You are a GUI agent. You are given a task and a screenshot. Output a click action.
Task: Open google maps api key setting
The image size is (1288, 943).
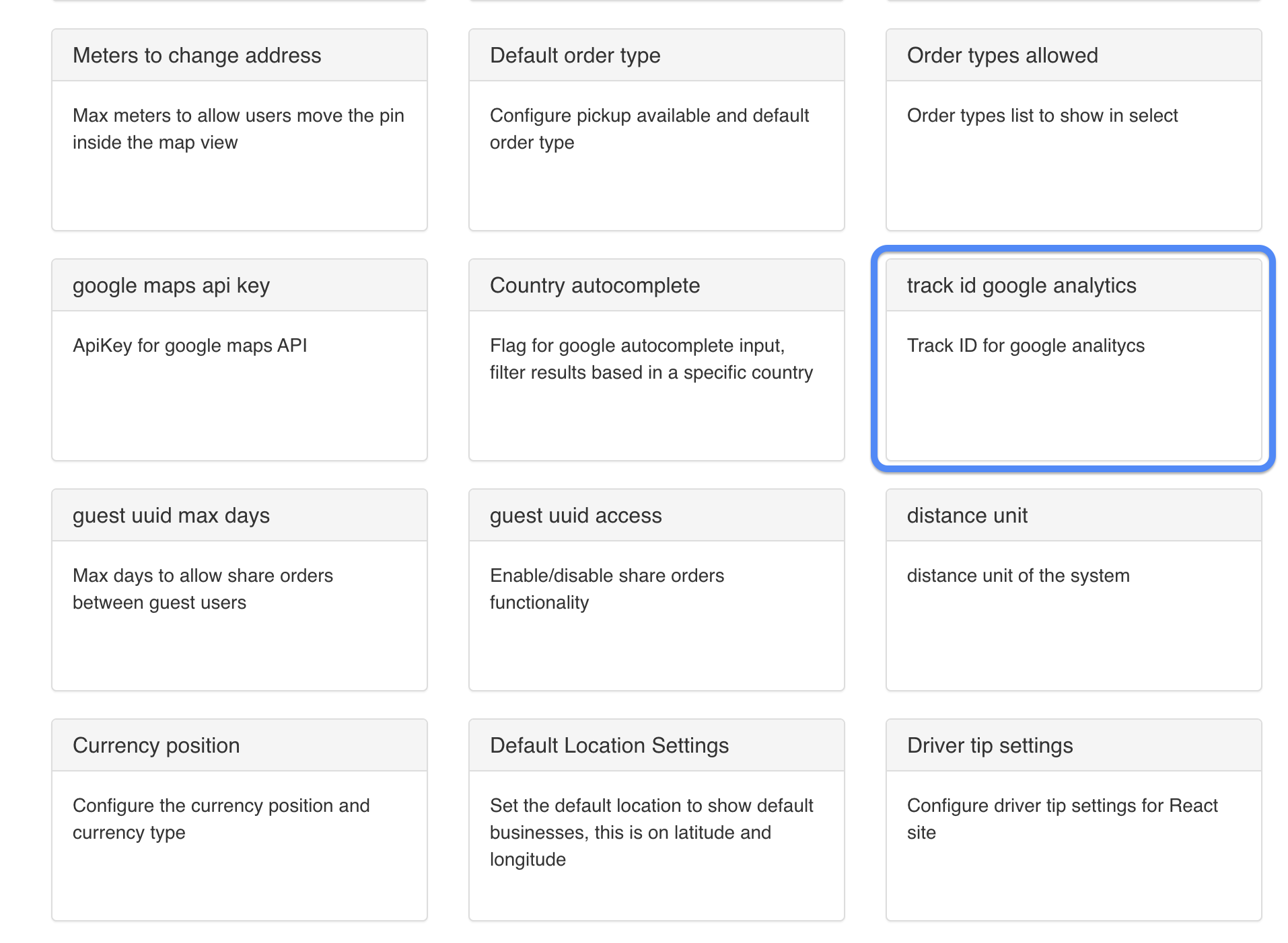(x=240, y=360)
